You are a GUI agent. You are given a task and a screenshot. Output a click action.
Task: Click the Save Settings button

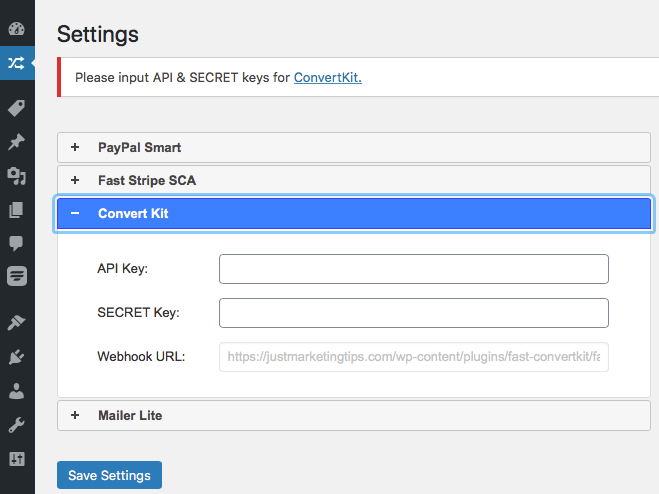tap(109, 475)
